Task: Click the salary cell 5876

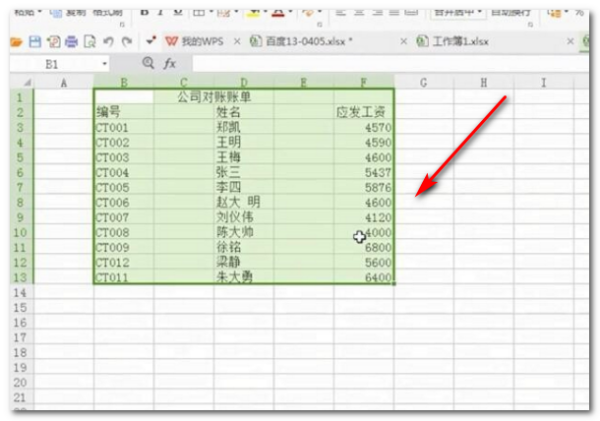Action: [x=364, y=188]
